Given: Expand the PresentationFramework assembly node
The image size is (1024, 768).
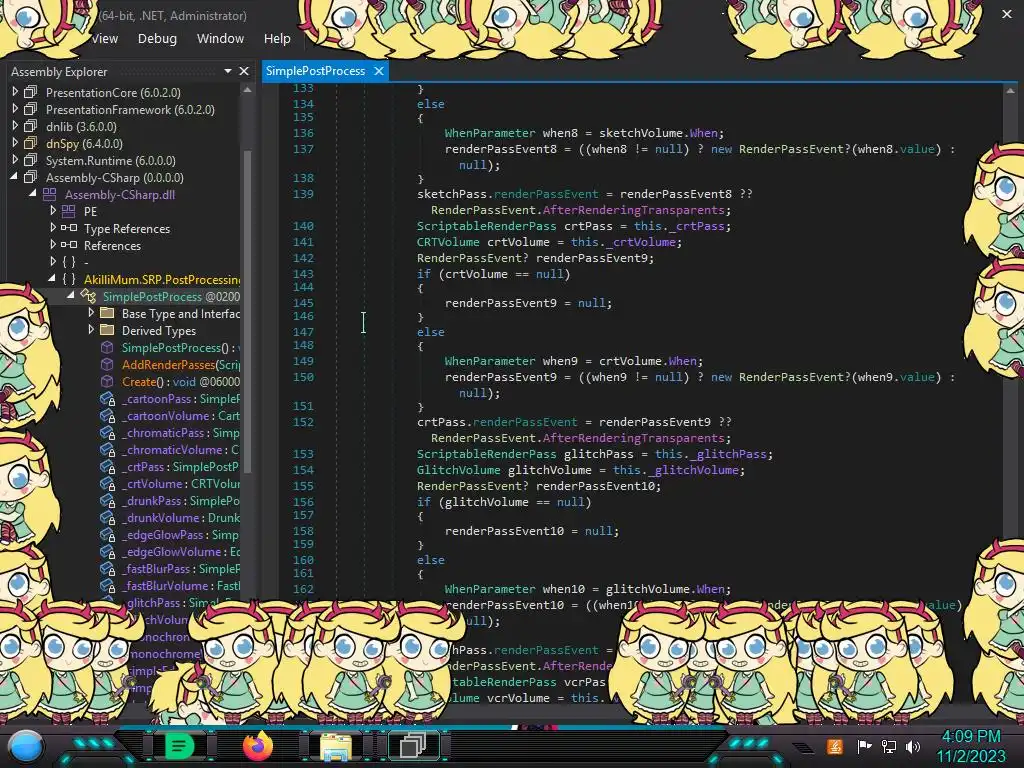Looking at the screenshot, I should [x=15, y=109].
